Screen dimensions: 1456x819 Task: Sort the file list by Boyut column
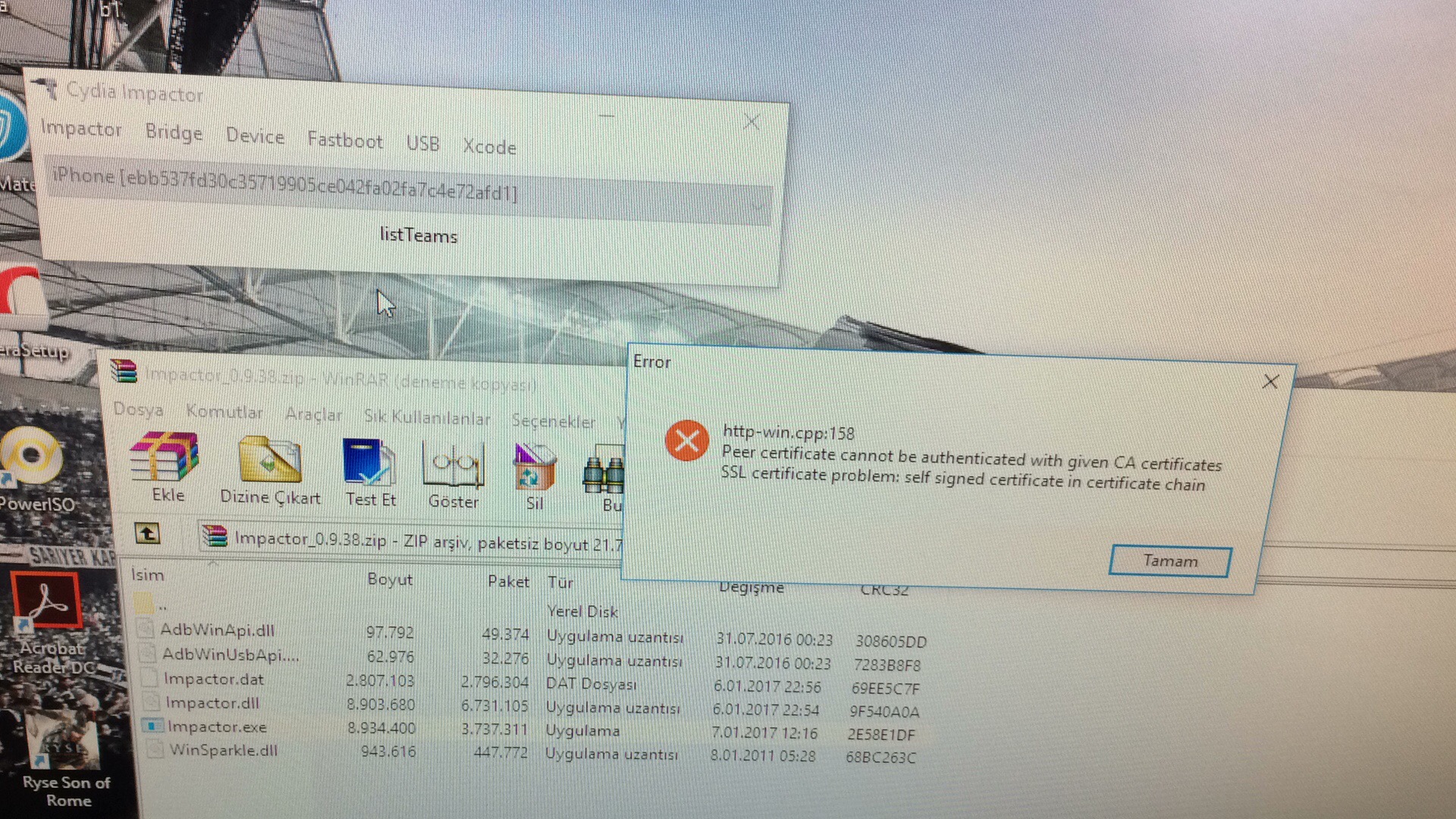click(x=390, y=579)
